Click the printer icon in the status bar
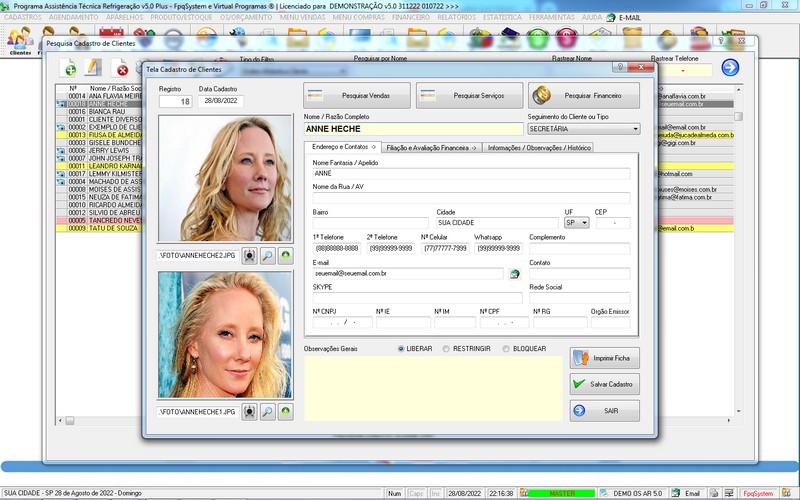This screenshot has height=500, width=800. click(714, 493)
